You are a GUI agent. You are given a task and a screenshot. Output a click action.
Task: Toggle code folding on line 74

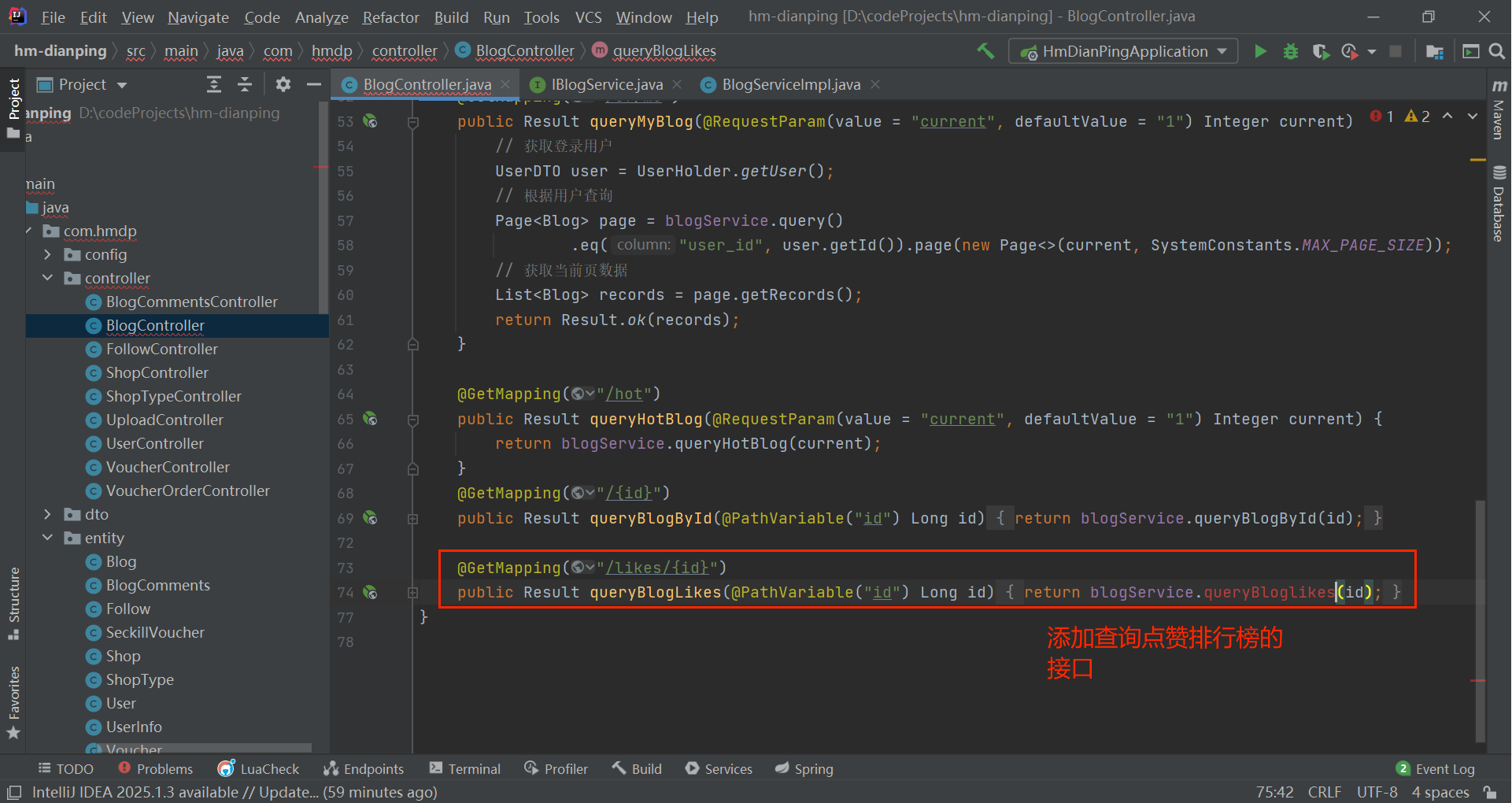(x=412, y=593)
